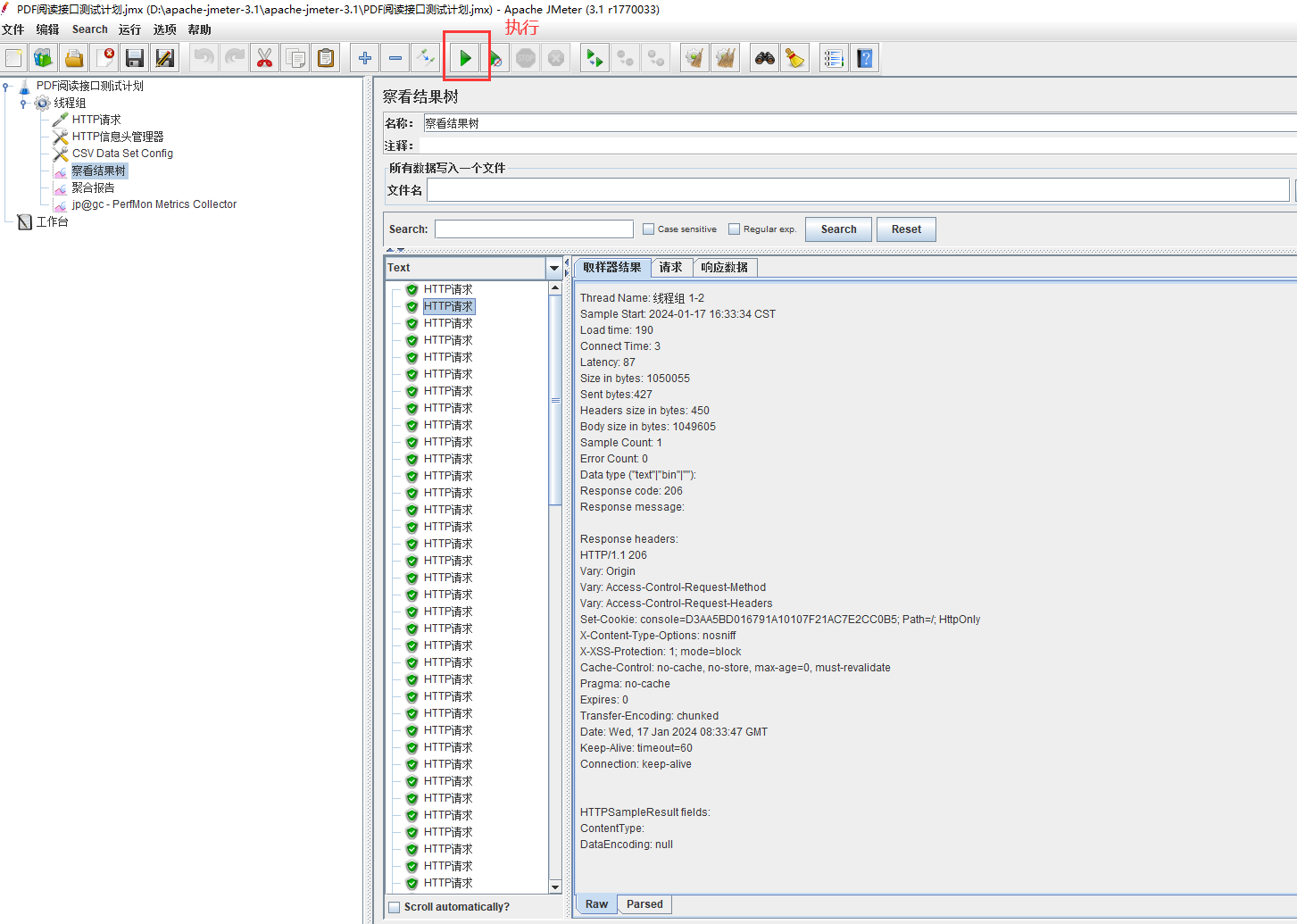Viewport: 1297px width, 924px height.
Task: Enable the Case sensitive checkbox
Action: pos(649,229)
